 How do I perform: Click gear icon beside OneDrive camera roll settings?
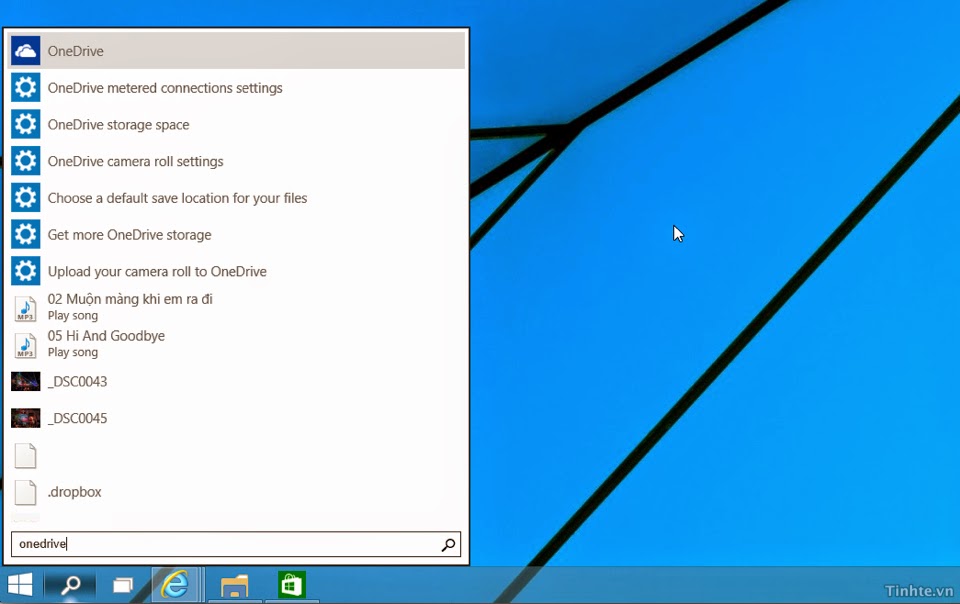pos(25,161)
